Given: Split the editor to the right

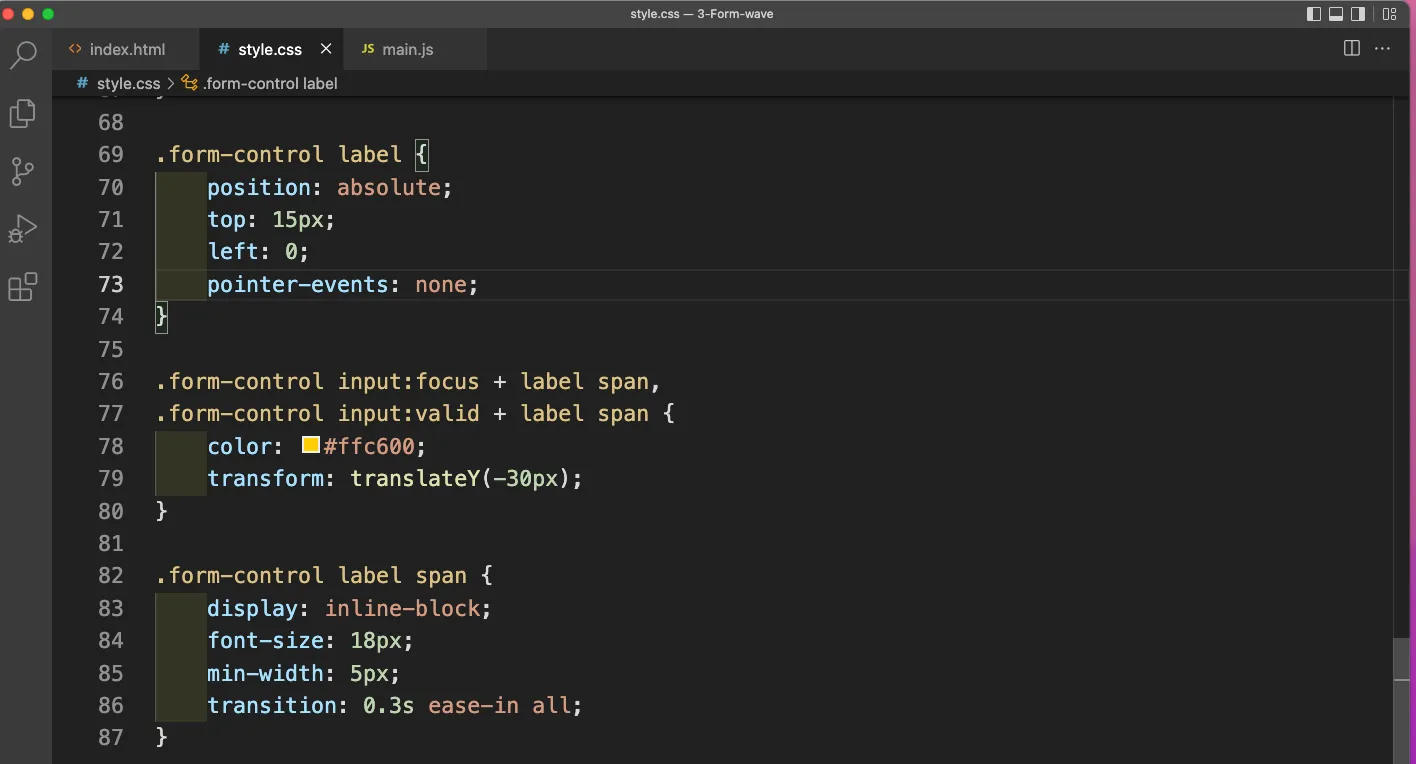Looking at the screenshot, I should (1352, 48).
